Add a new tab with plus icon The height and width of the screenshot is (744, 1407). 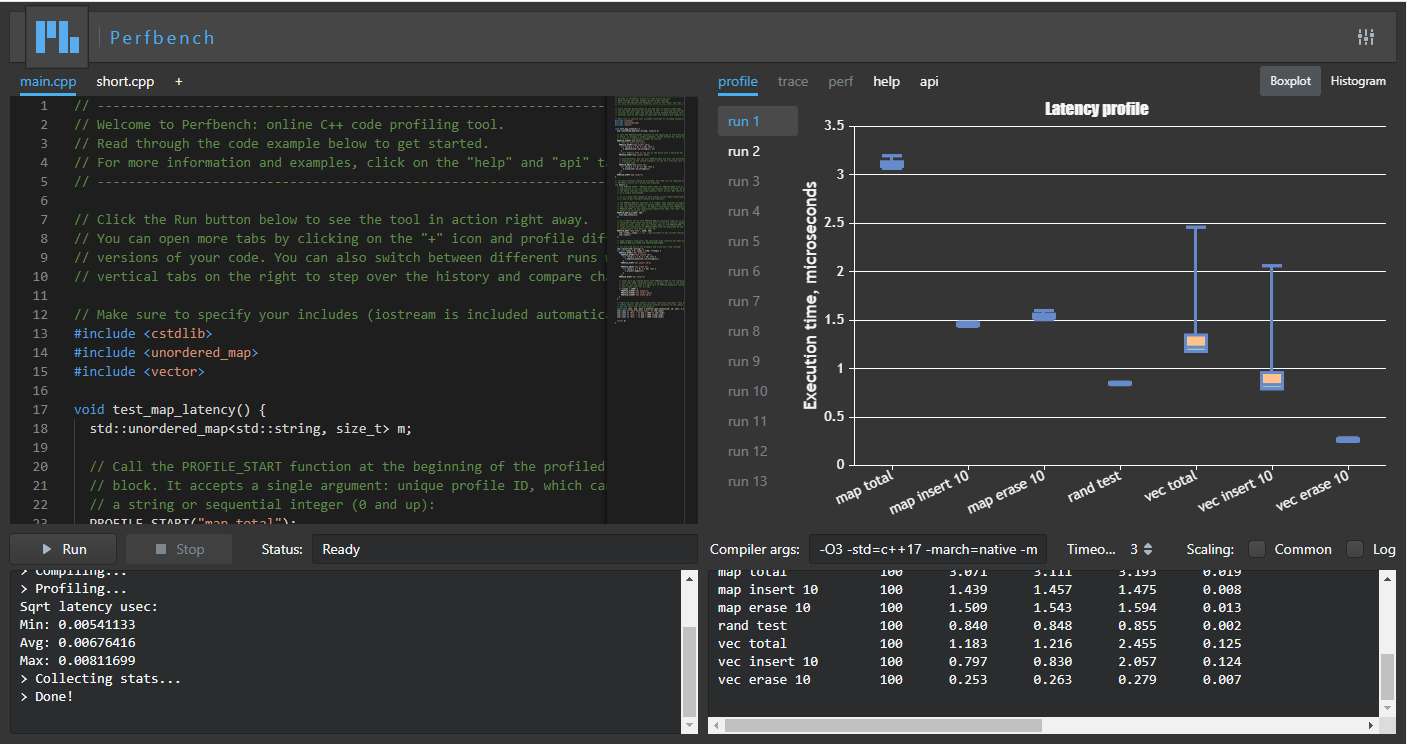pos(179,81)
